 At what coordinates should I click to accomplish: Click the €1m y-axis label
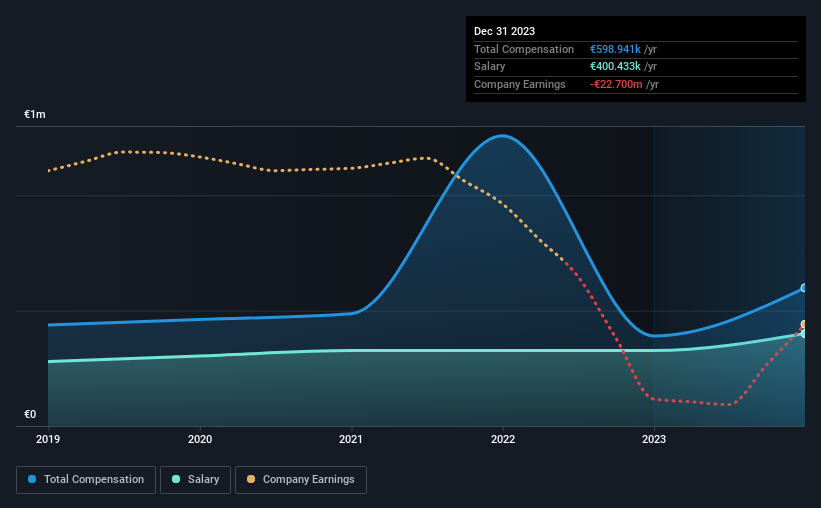35,114
